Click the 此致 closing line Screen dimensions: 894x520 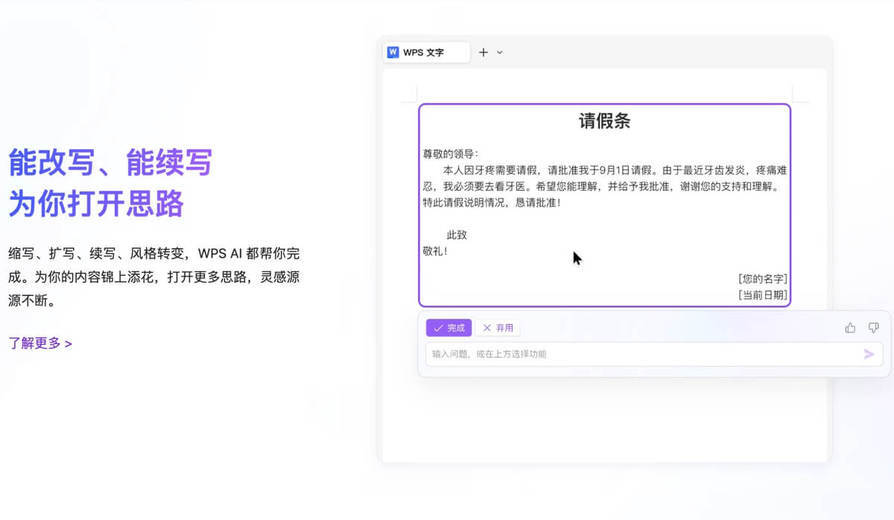pos(457,235)
